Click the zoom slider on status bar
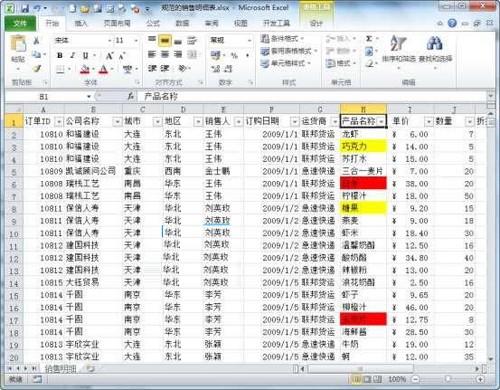This screenshot has height=390, width=500. point(448,379)
